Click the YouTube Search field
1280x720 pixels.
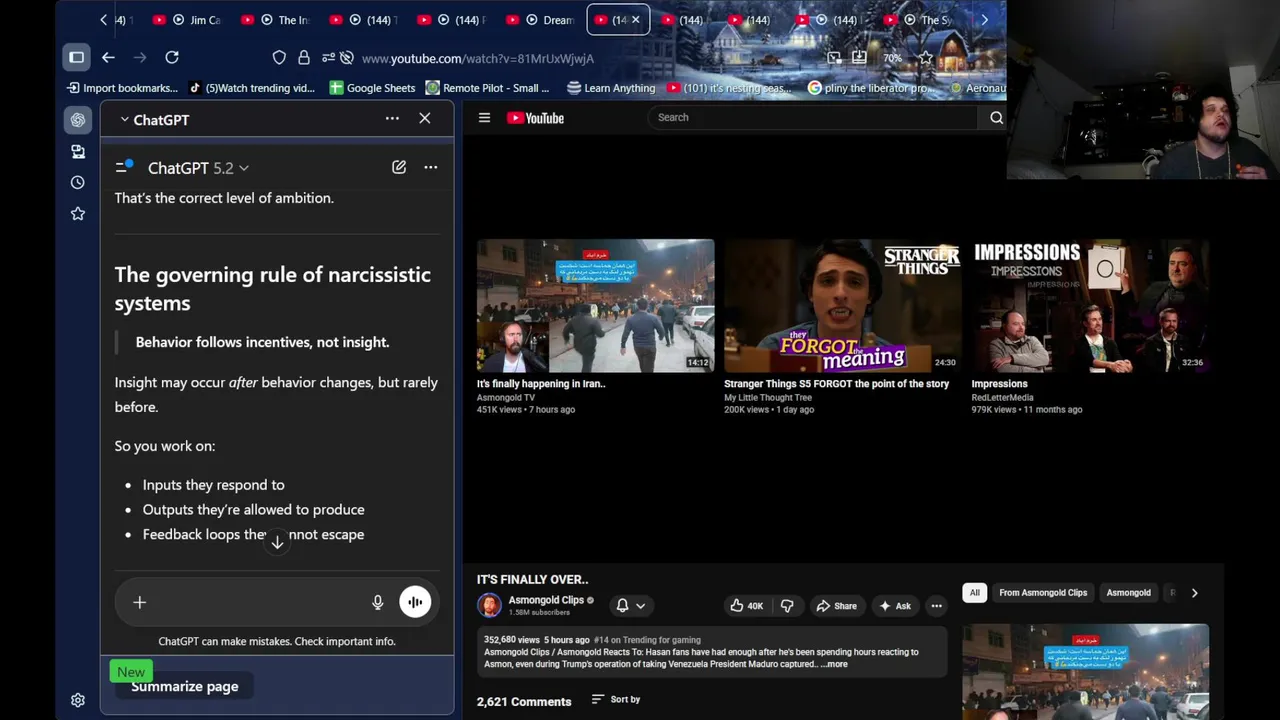(x=812, y=118)
